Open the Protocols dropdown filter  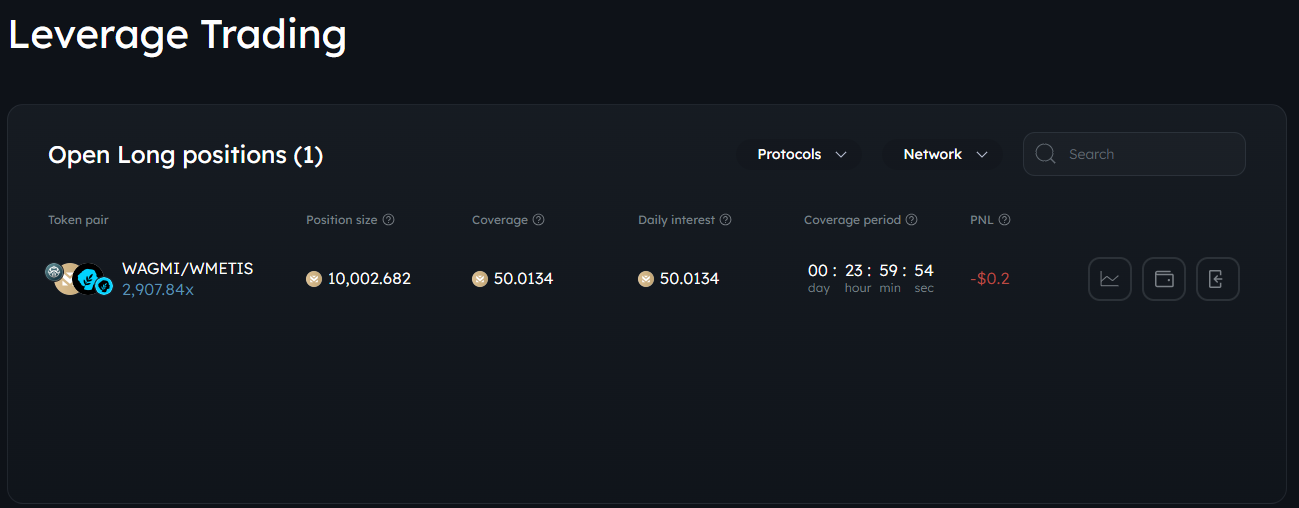coord(802,154)
